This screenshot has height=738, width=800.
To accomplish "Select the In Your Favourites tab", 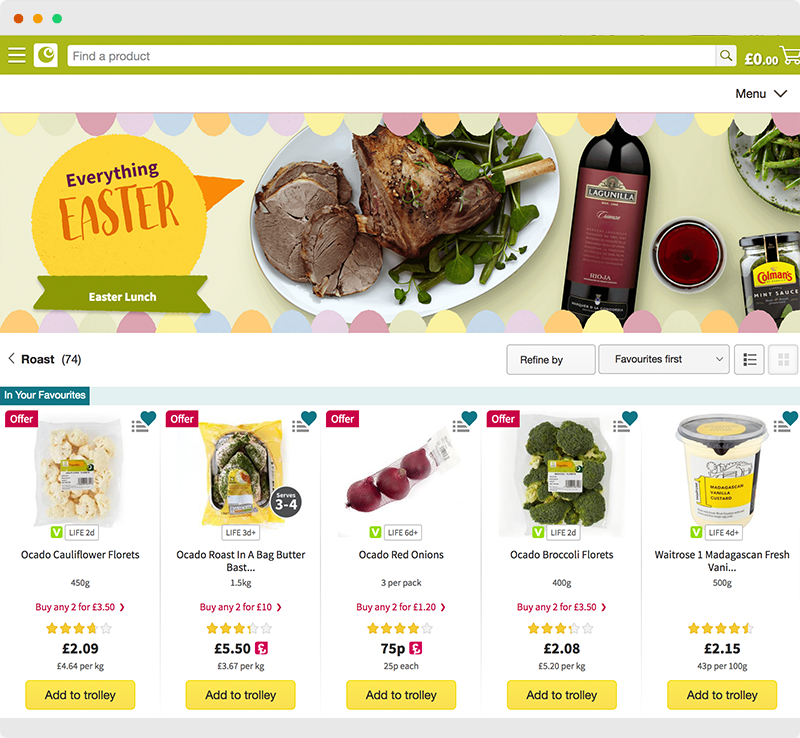I will [45, 395].
